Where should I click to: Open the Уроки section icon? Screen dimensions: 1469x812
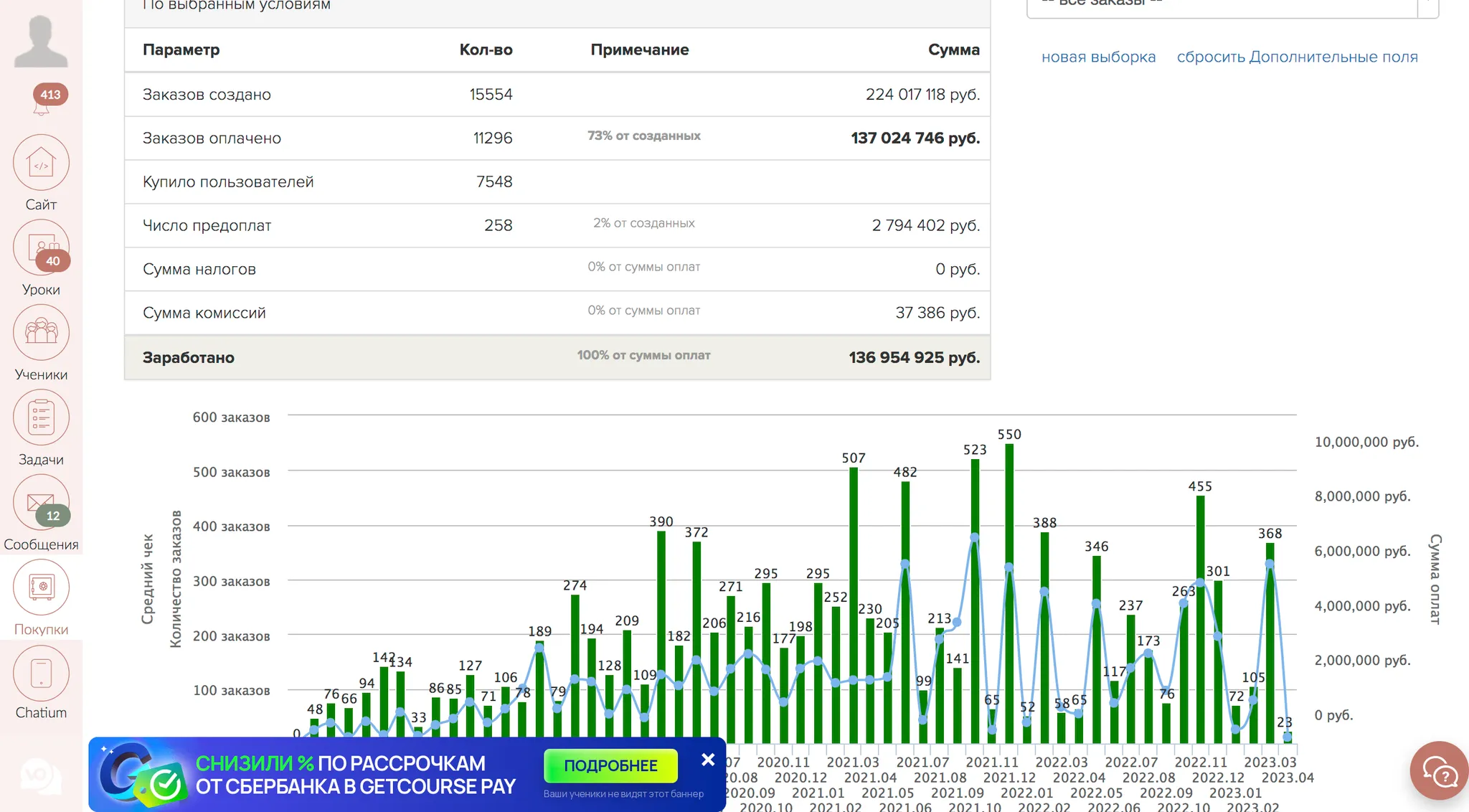[x=41, y=247]
